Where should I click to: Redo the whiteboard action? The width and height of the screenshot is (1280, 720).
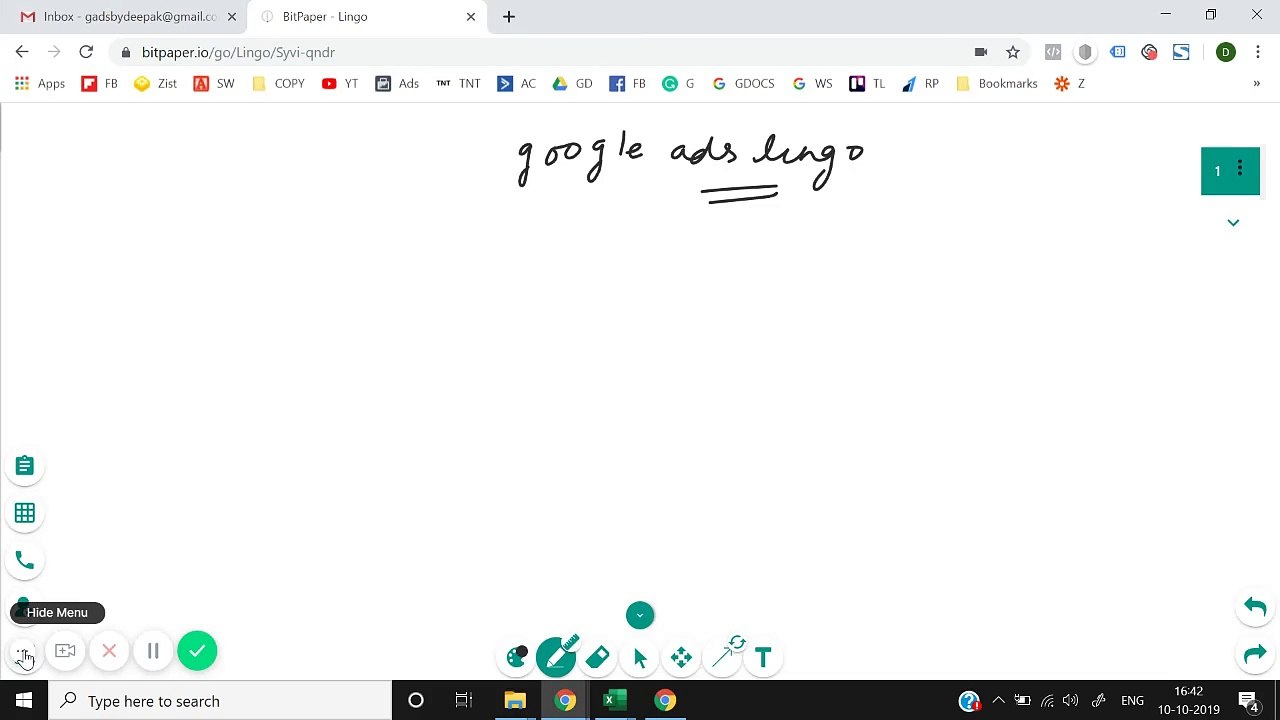1255,655
